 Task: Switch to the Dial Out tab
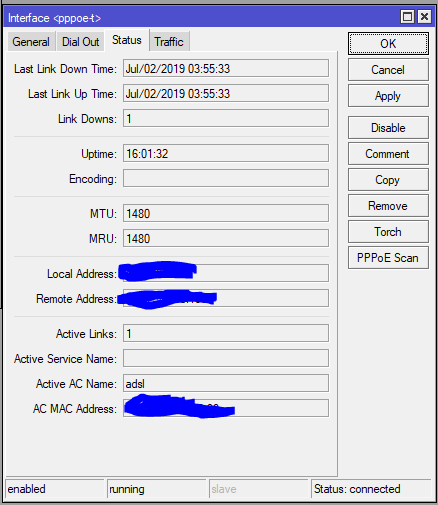(x=80, y=42)
